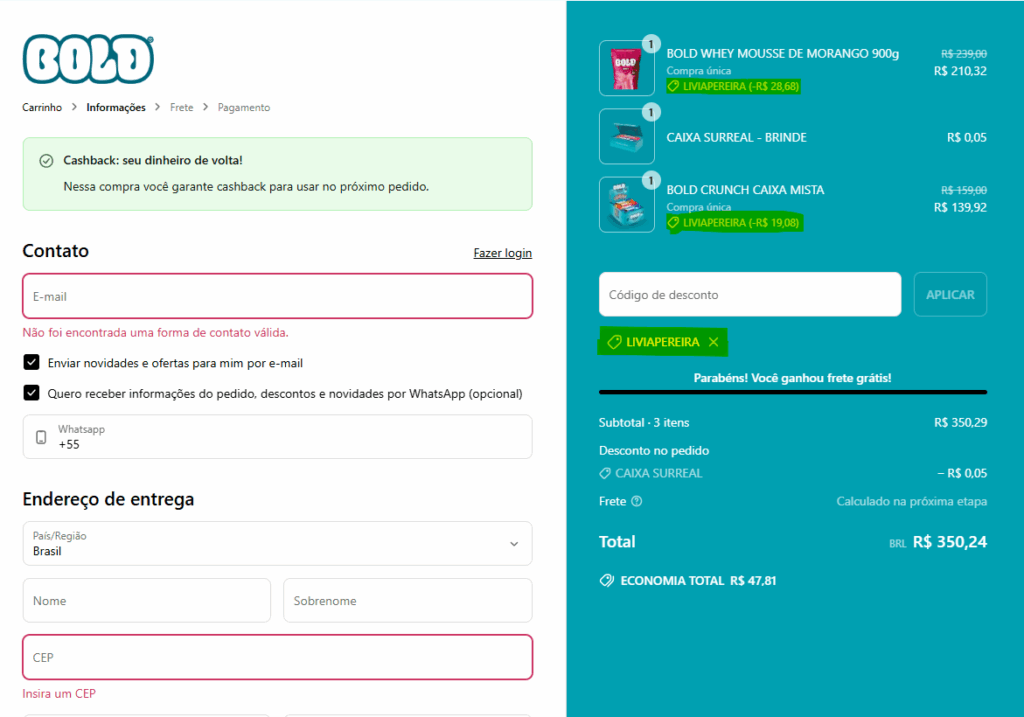Image resolution: width=1024 pixels, height=717 pixels.
Task: Click the Economia Total tag icon
Action: click(x=606, y=580)
